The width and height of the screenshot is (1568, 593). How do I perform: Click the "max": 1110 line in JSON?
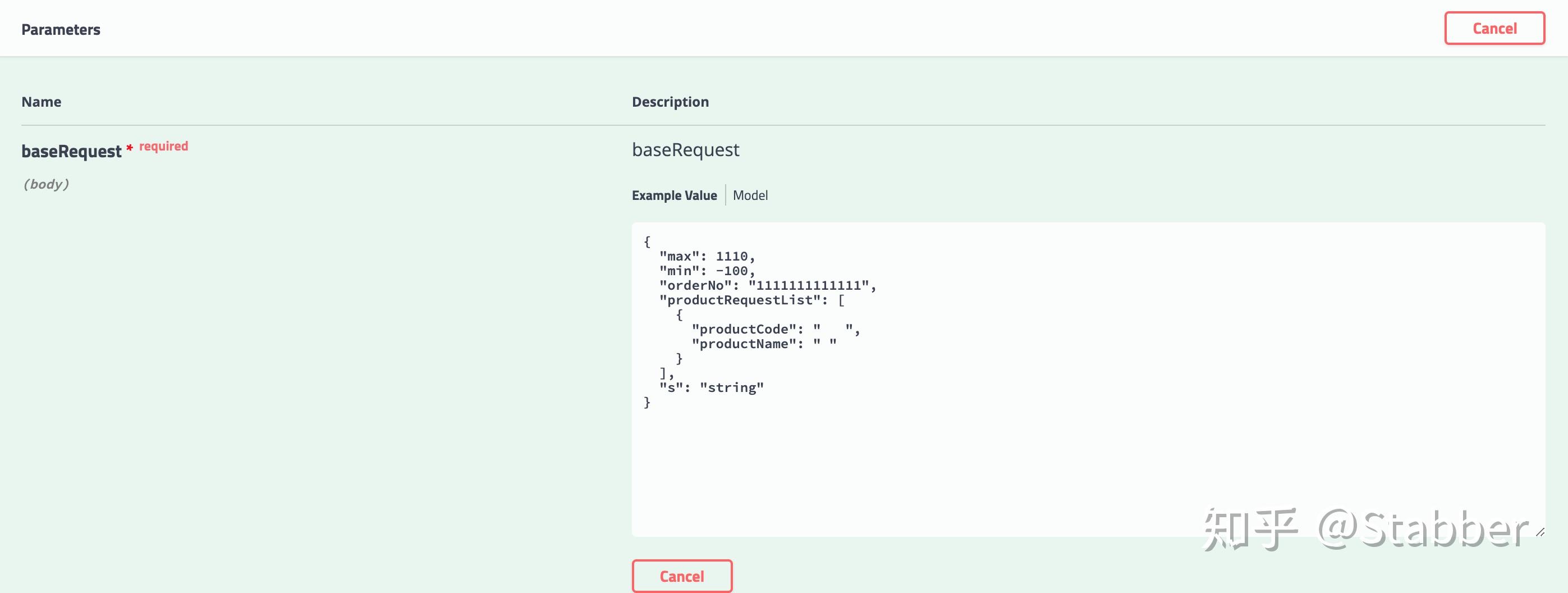(707, 256)
